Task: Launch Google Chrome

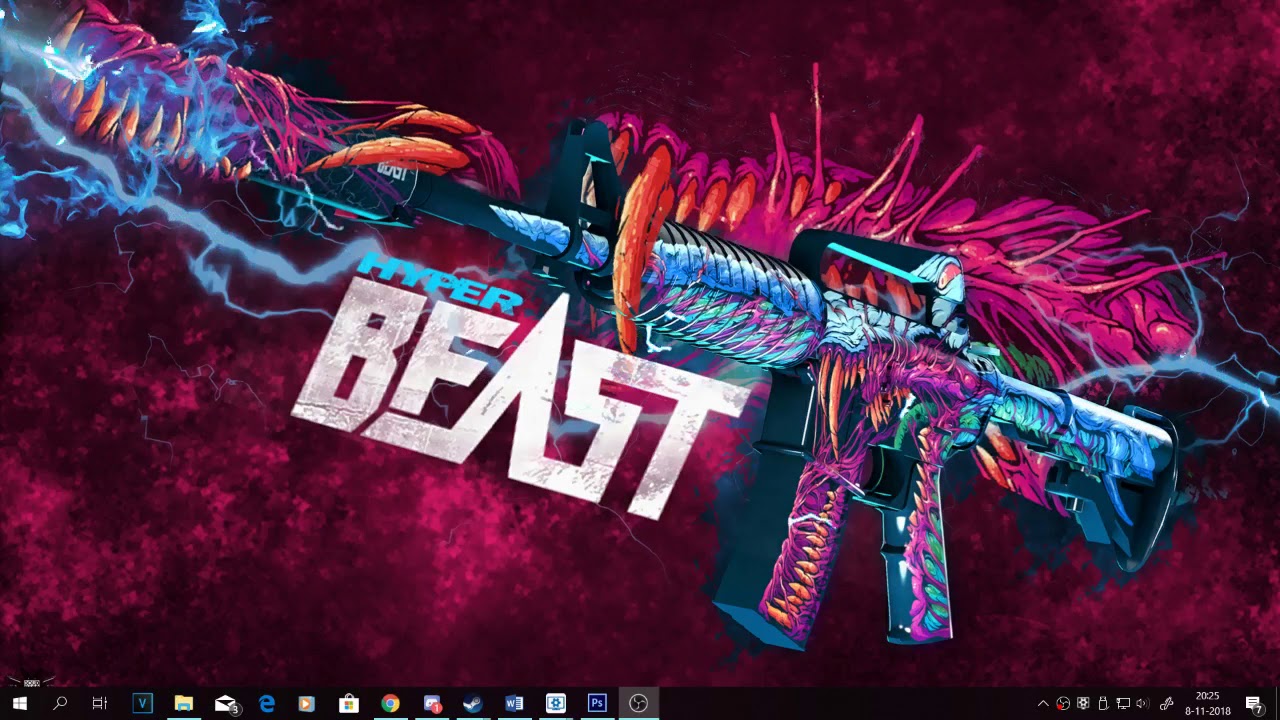Action: (392, 702)
